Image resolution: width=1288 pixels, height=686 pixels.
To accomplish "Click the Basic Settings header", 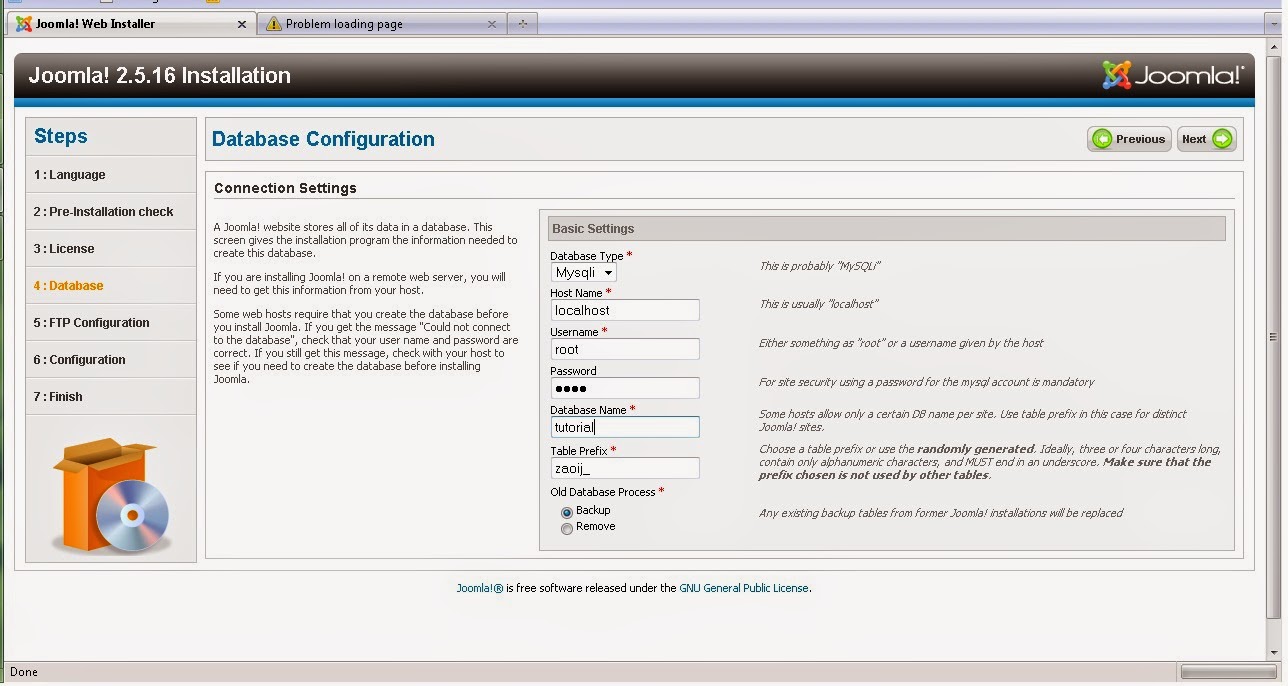I will click(887, 229).
